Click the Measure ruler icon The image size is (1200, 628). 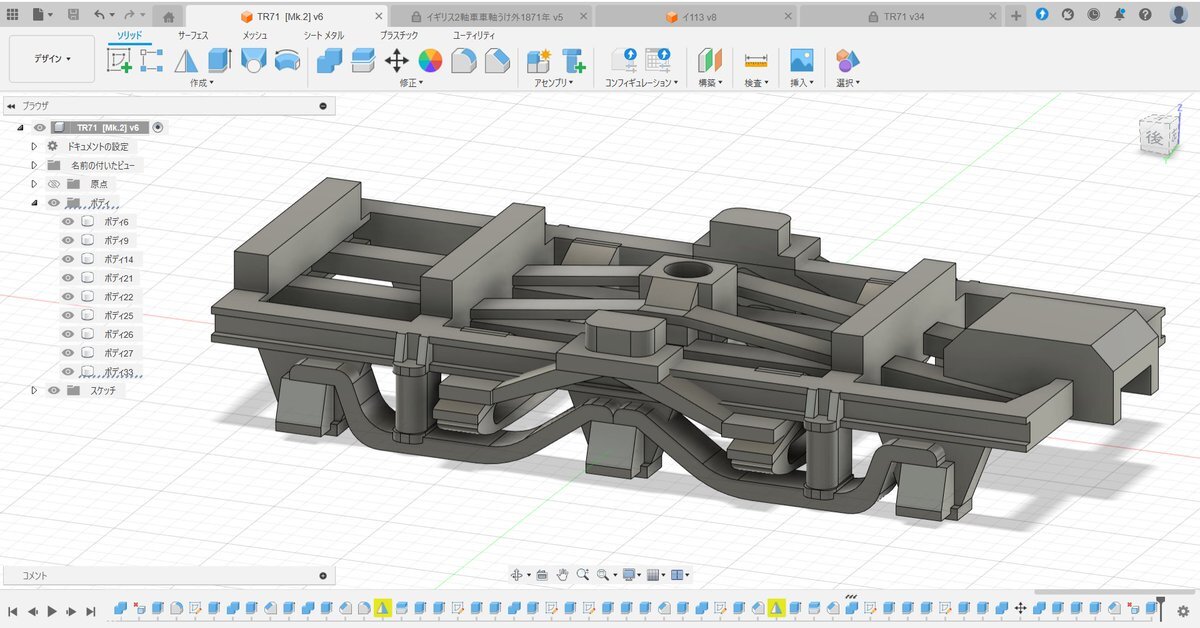pos(756,60)
